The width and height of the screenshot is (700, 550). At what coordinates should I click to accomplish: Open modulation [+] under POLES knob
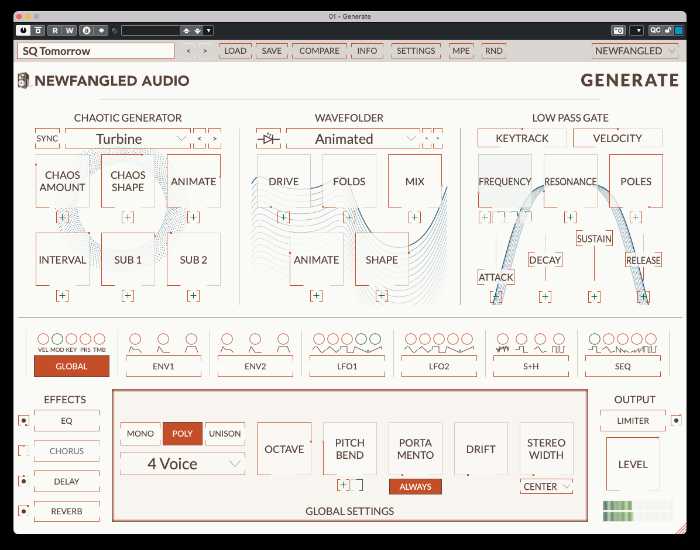[x=636, y=217]
